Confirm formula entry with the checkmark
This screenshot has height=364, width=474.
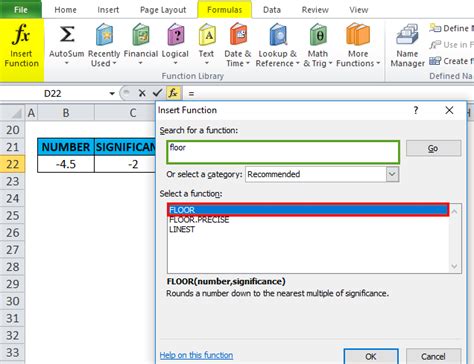click(x=157, y=93)
